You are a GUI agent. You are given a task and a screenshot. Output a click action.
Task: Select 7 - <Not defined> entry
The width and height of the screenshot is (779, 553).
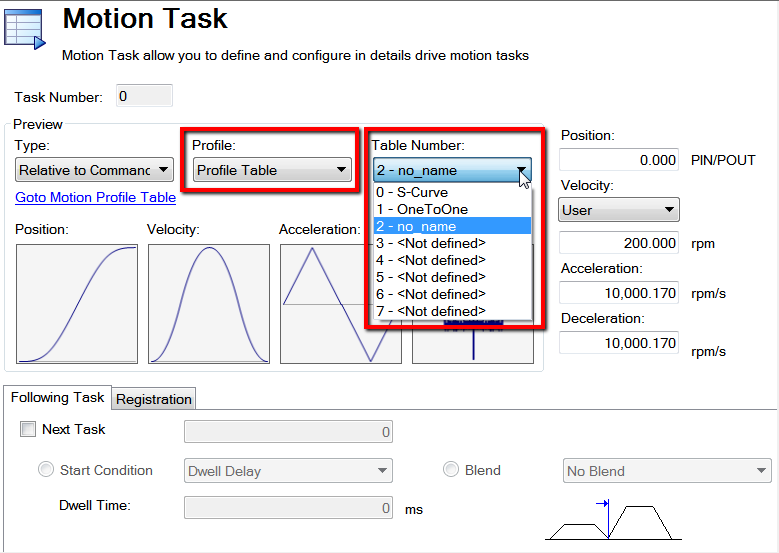click(x=453, y=311)
